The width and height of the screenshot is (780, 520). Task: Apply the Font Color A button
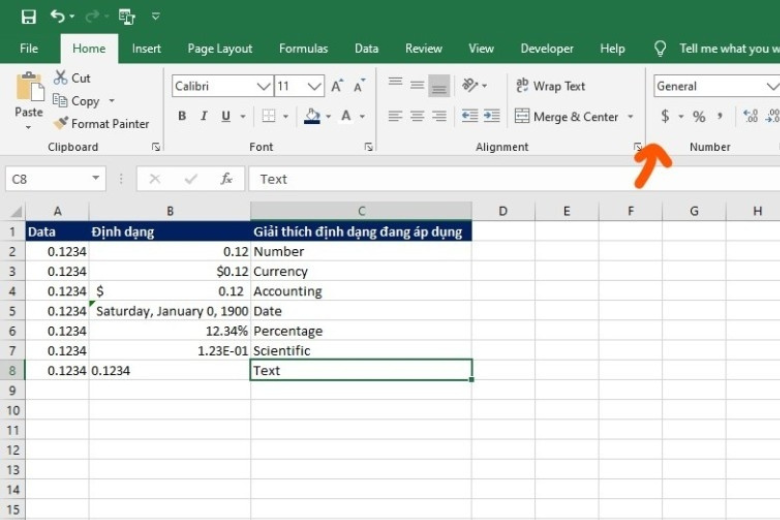pyautogui.click(x=346, y=116)
